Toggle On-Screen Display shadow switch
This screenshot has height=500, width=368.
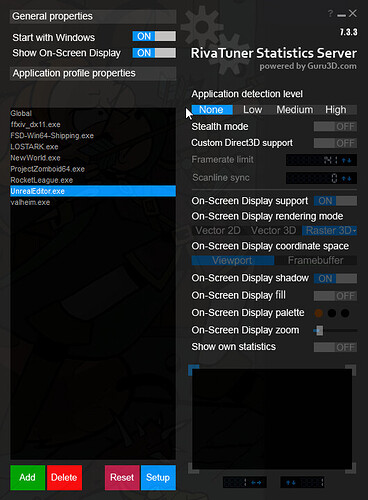coord(335,278)
